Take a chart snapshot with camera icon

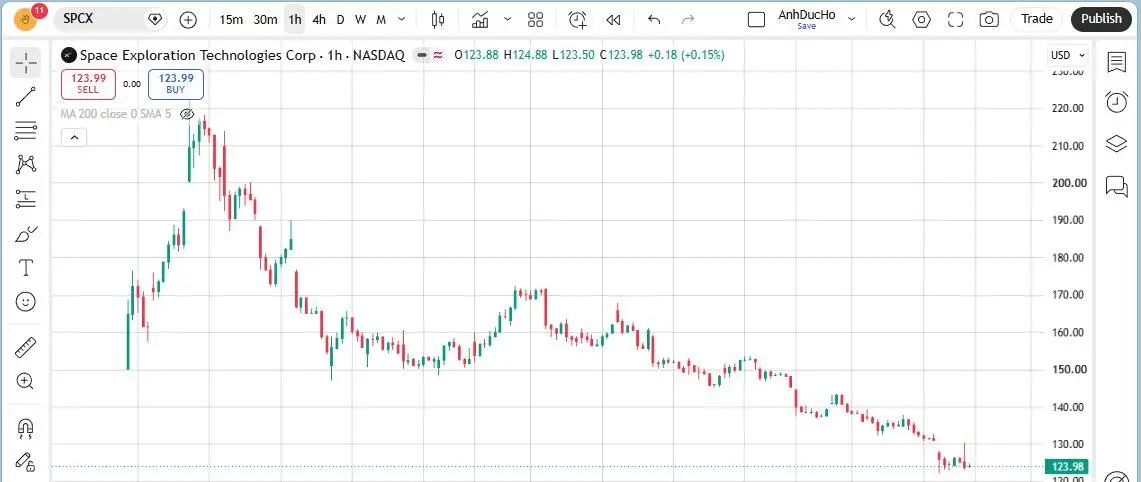click(x=989, y=20)
